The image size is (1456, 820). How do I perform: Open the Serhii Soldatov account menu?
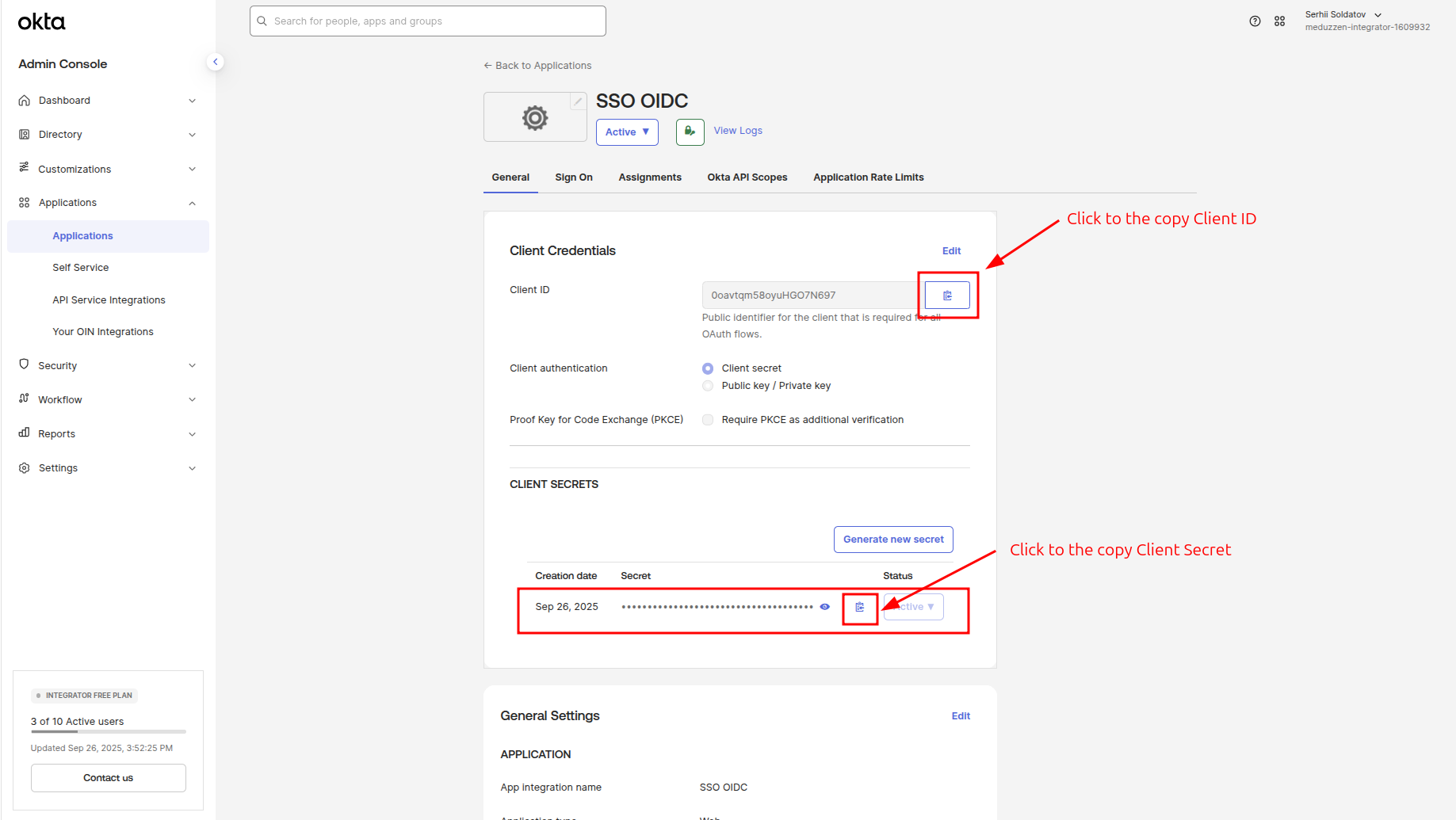[1367, 21]
